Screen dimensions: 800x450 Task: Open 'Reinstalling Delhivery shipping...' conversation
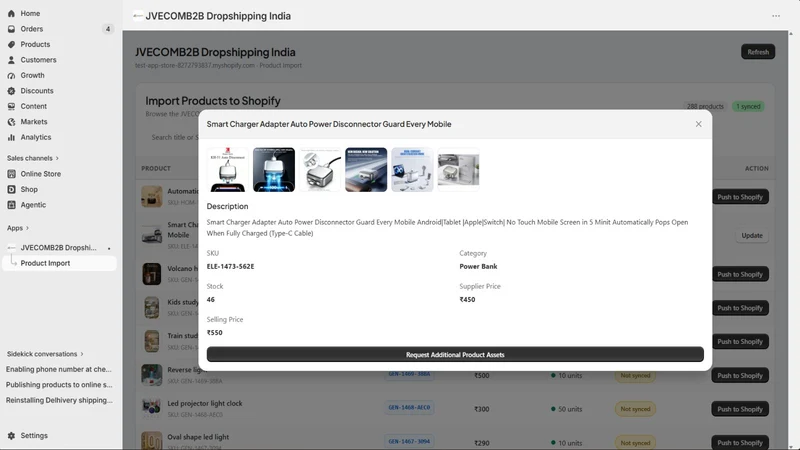coord(59,400)
